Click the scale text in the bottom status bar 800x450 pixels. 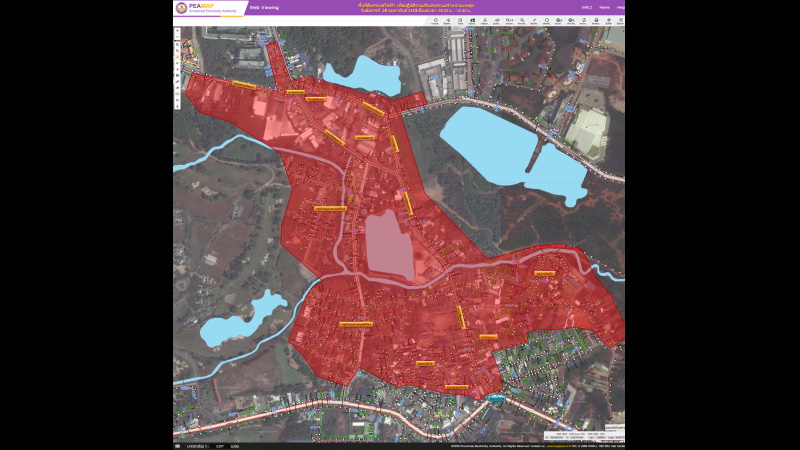click(198, 446)
